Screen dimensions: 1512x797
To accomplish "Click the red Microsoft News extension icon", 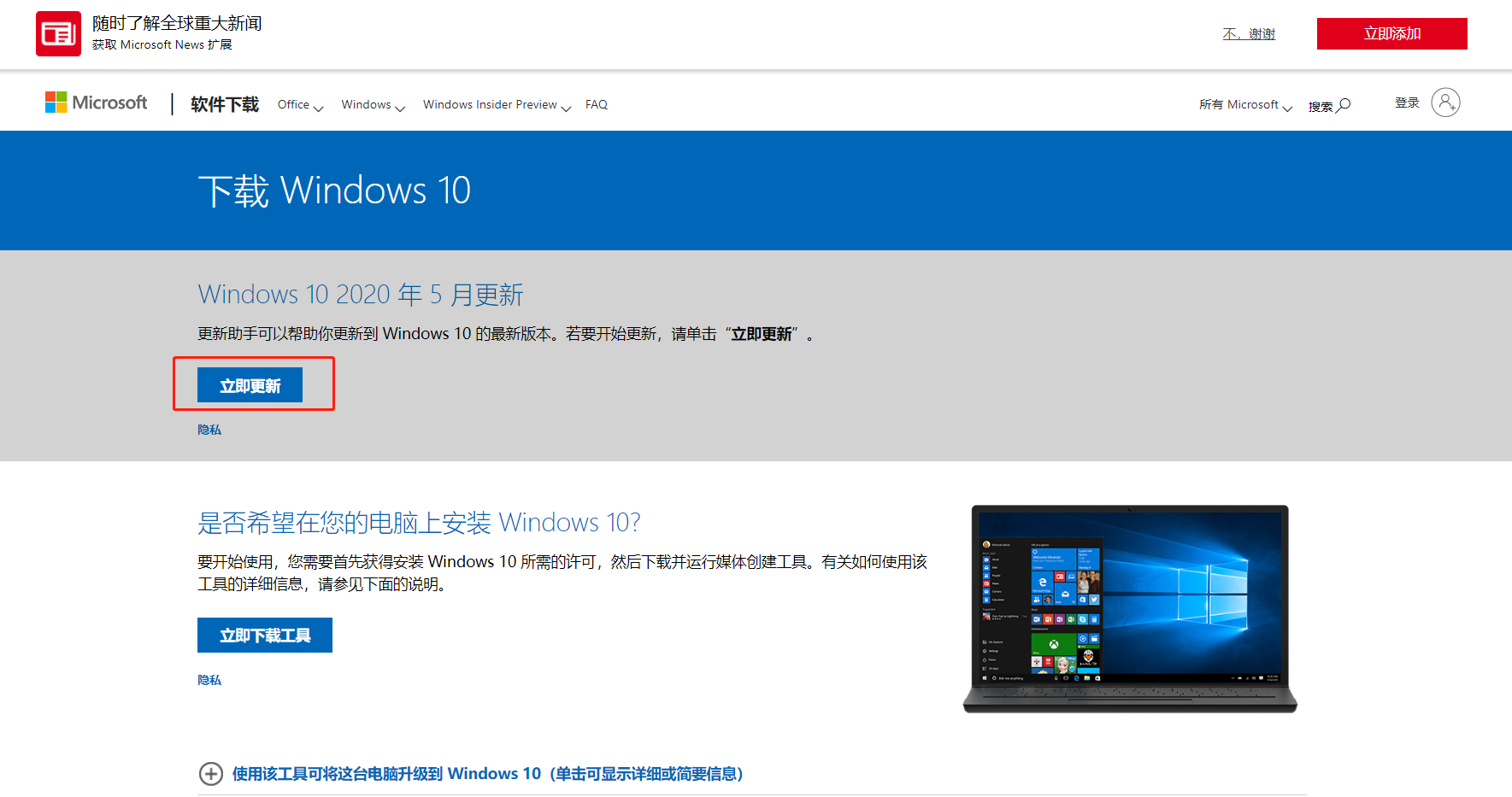I will coord(58,33).
